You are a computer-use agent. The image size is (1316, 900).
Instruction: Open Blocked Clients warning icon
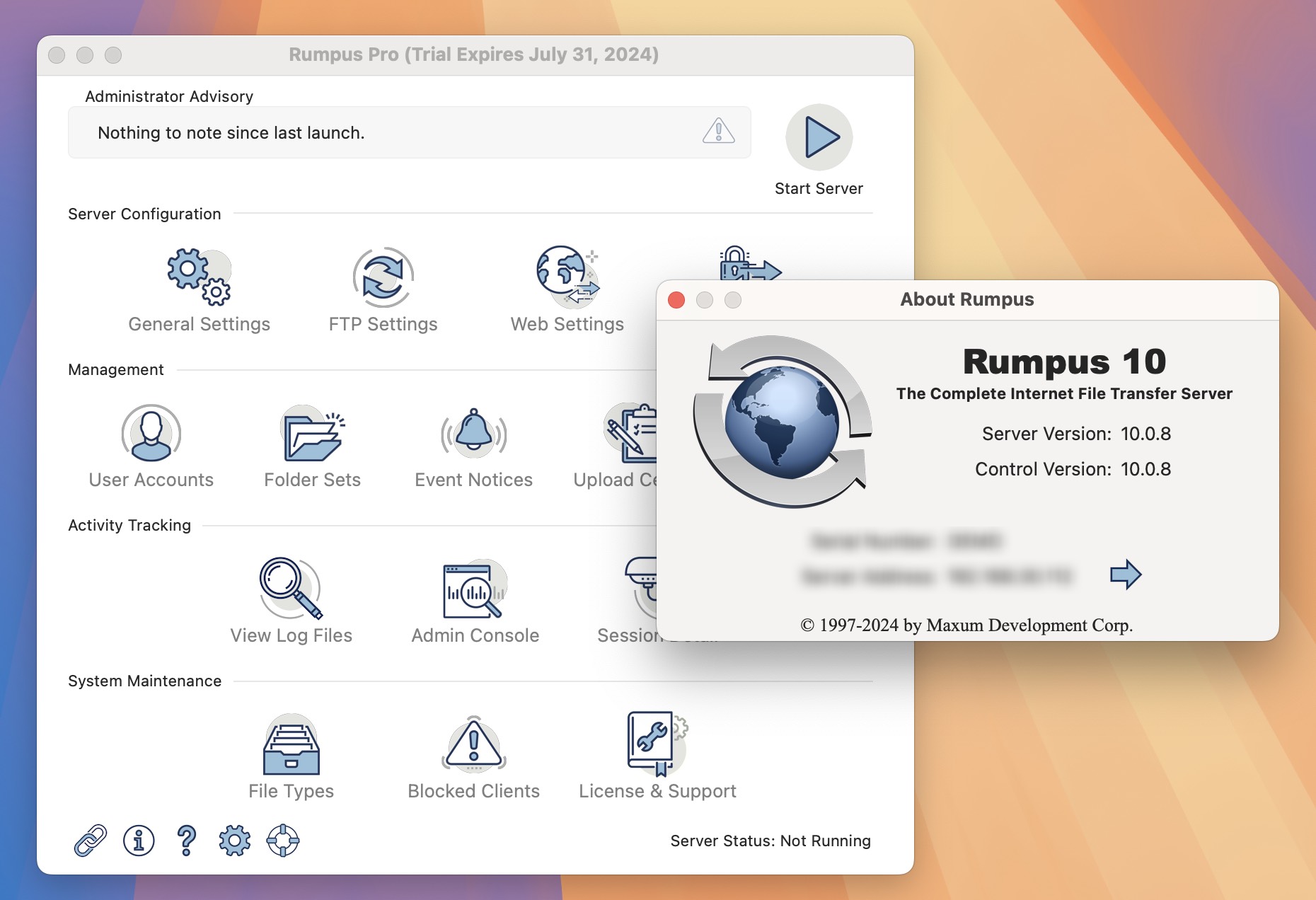(473, 744)
